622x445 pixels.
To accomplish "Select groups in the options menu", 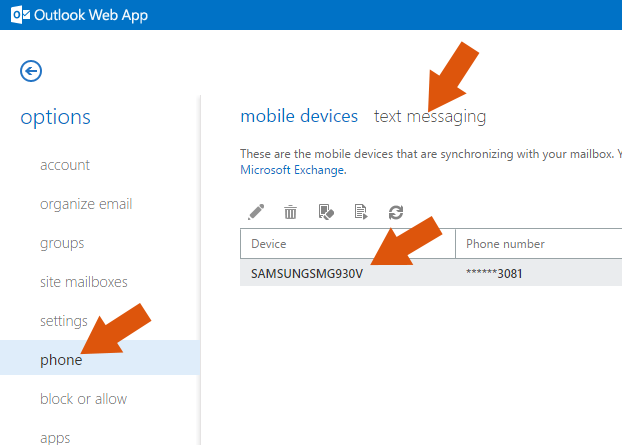I will click(62, 243).
